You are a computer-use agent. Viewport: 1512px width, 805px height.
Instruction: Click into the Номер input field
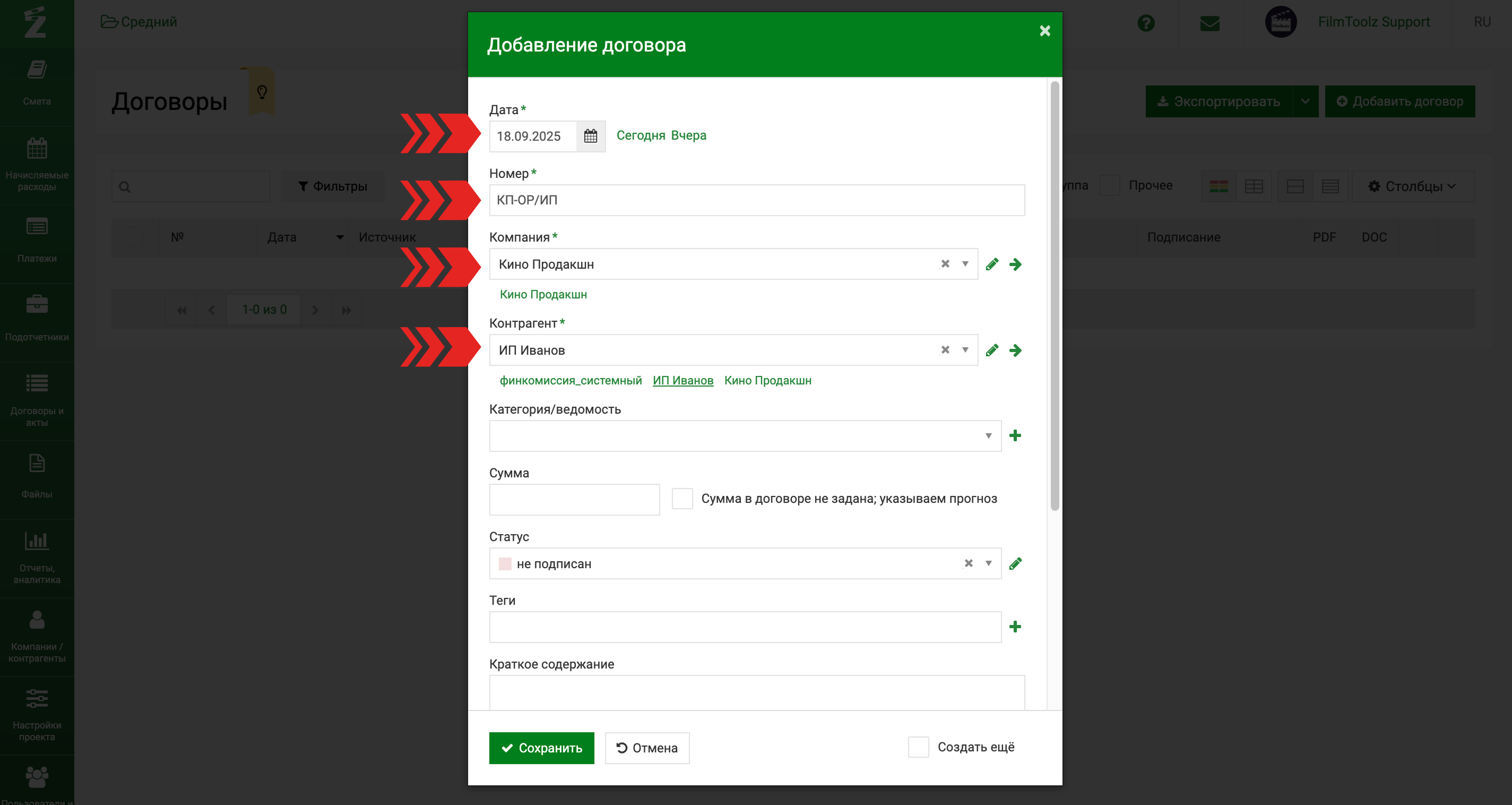coord(757,200)
